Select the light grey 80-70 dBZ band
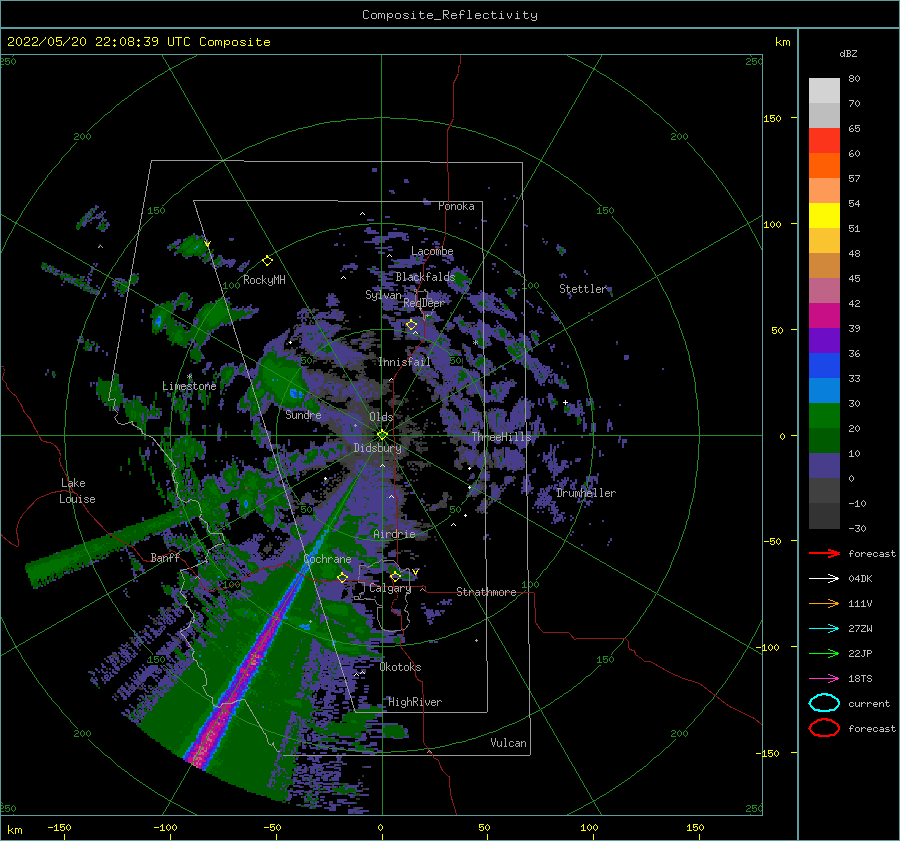The width and height of the screenshot is (900, 841). (x=824, y=91)
